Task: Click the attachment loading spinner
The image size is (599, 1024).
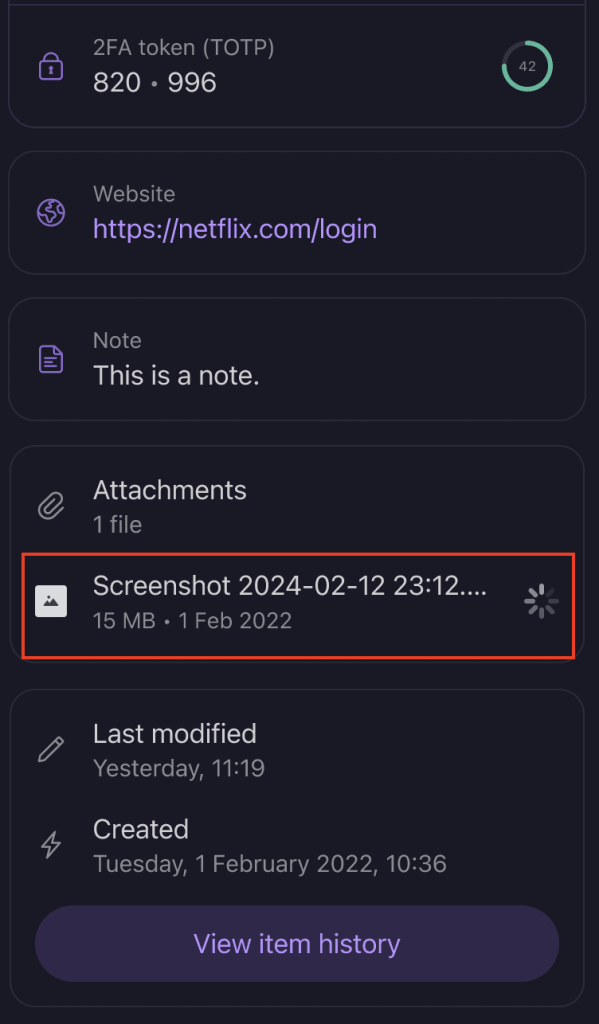Action: 541,601
